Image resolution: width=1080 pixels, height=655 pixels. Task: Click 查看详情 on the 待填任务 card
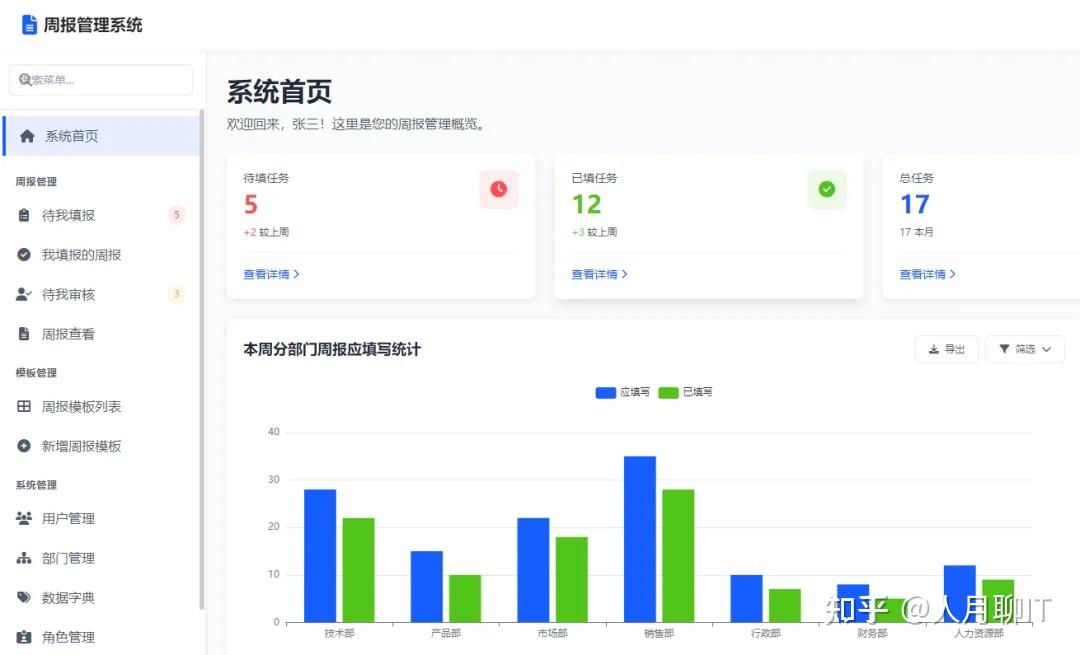270,274
